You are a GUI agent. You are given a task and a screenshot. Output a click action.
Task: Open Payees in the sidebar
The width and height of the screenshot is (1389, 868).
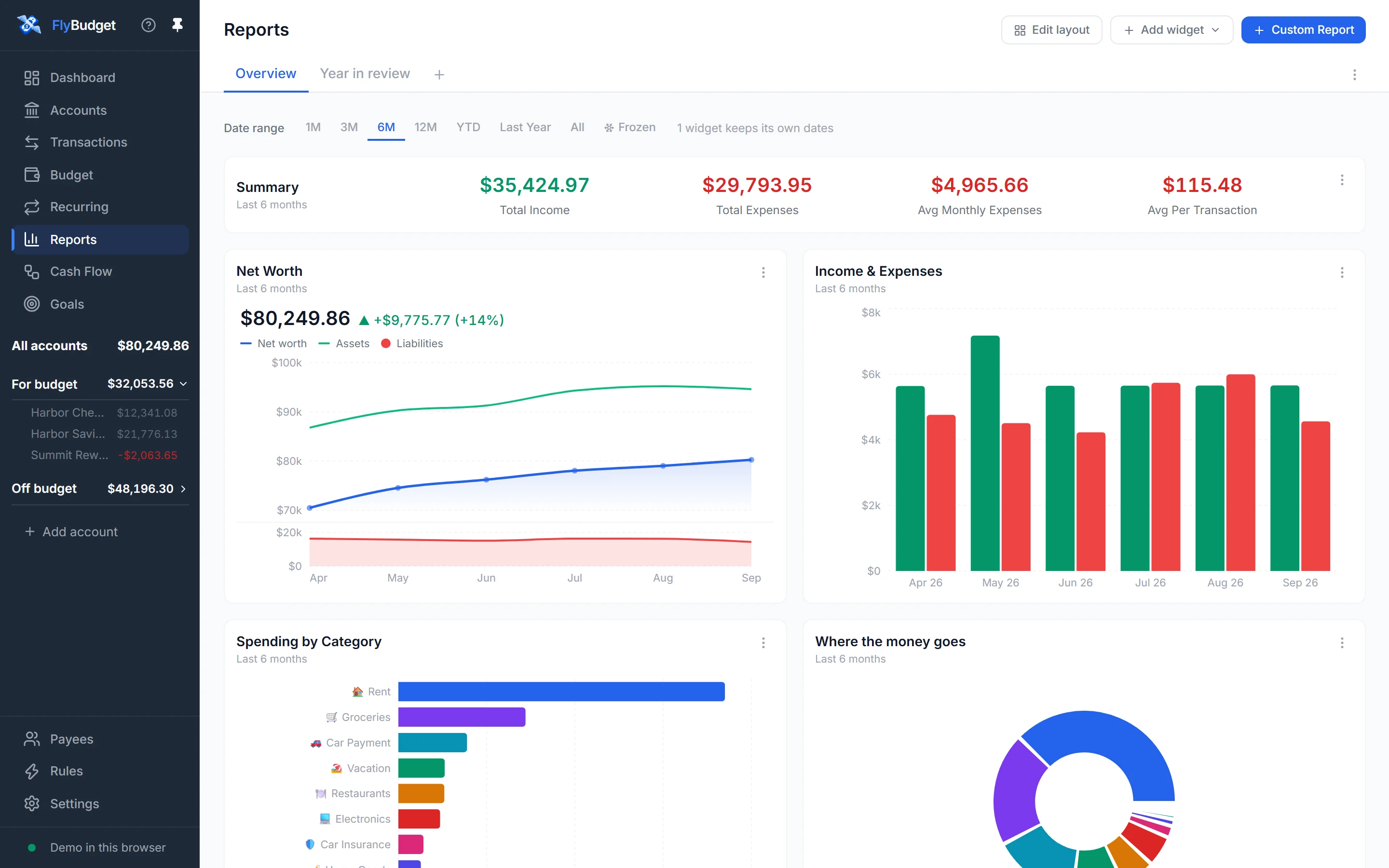pos(100,739)
